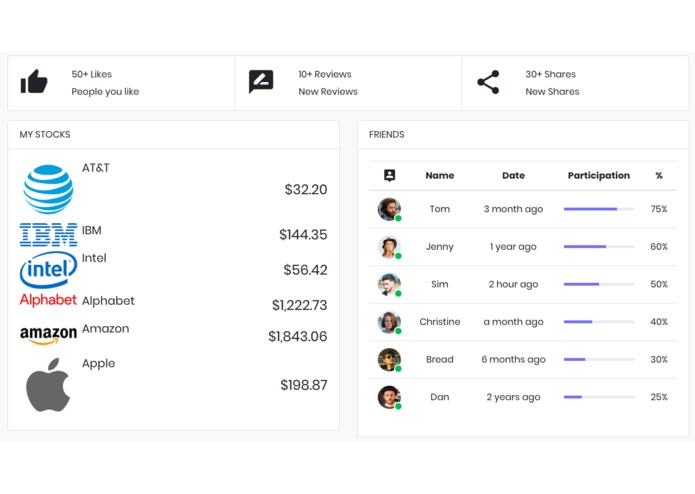Click the 6 months ago date cell
This screenshot has width=695, height=494.
tap(513, 360)
